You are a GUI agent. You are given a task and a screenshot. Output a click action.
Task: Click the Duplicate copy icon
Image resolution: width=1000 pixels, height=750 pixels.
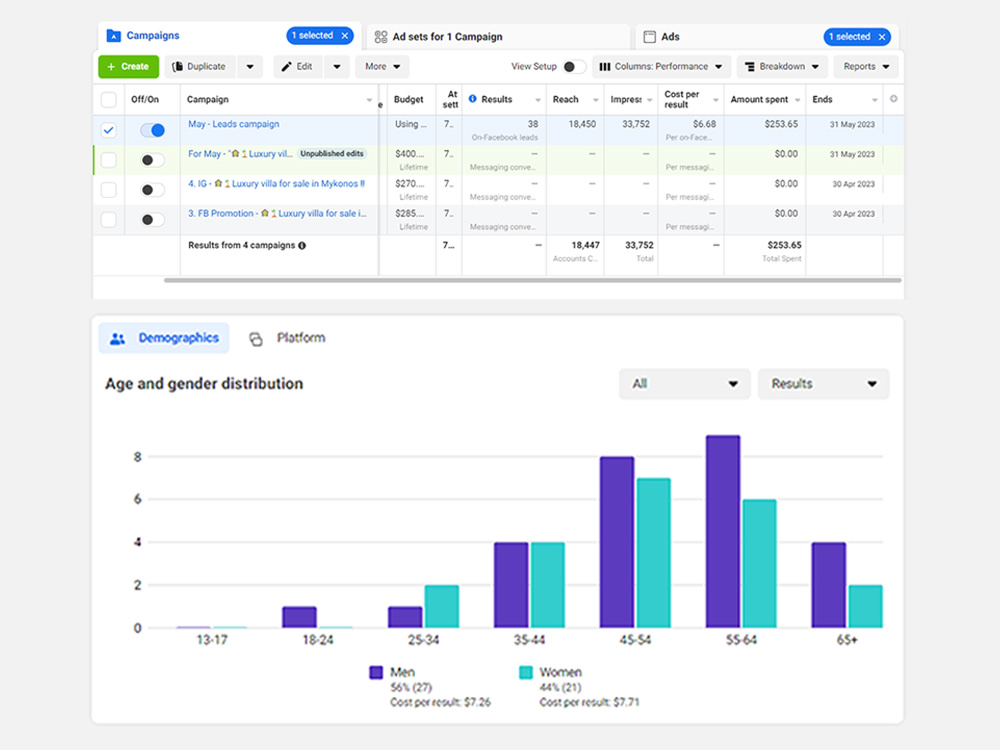tap(177, 66)
